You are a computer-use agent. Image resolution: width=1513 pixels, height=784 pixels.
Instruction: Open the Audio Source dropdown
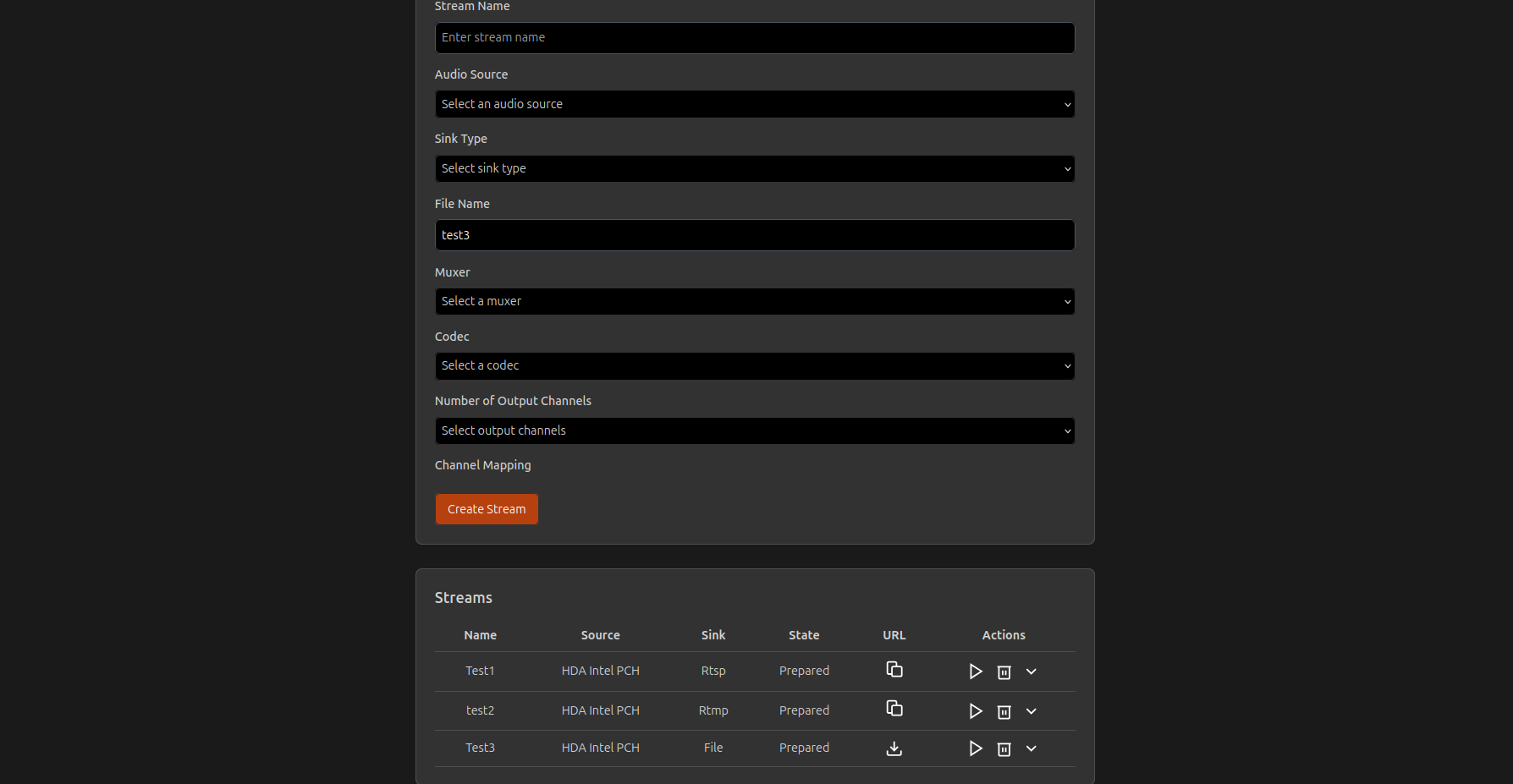pyautogui.click(x=754, y=104)
